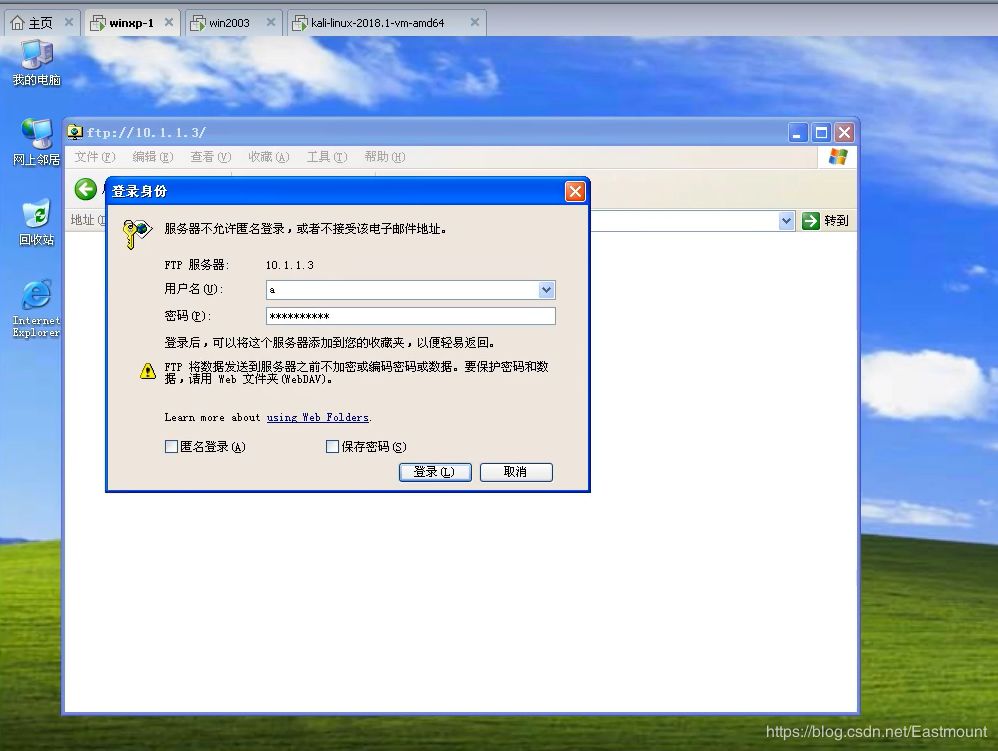Close the kali-linux-2018.1-vm-amd64 tab
Image resolution: width=998 pixels, height=751 pixels.
click(474, 22)
